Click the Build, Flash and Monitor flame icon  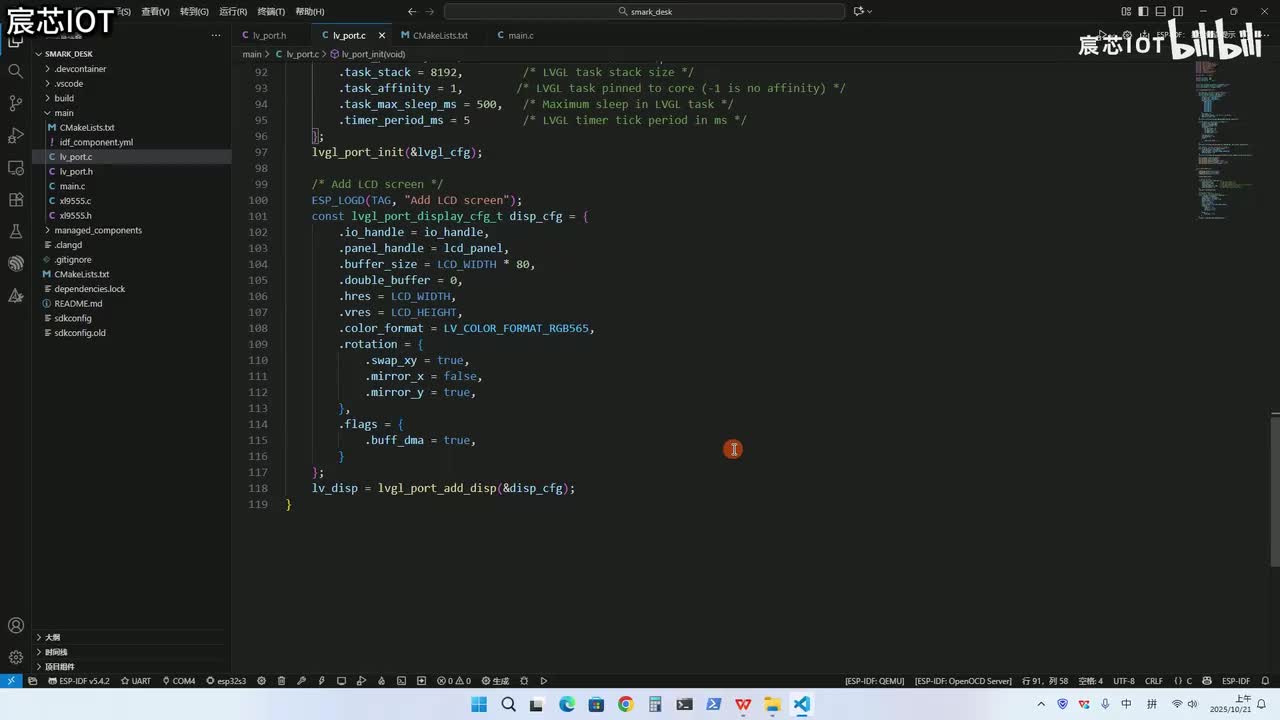pos(381,681)
